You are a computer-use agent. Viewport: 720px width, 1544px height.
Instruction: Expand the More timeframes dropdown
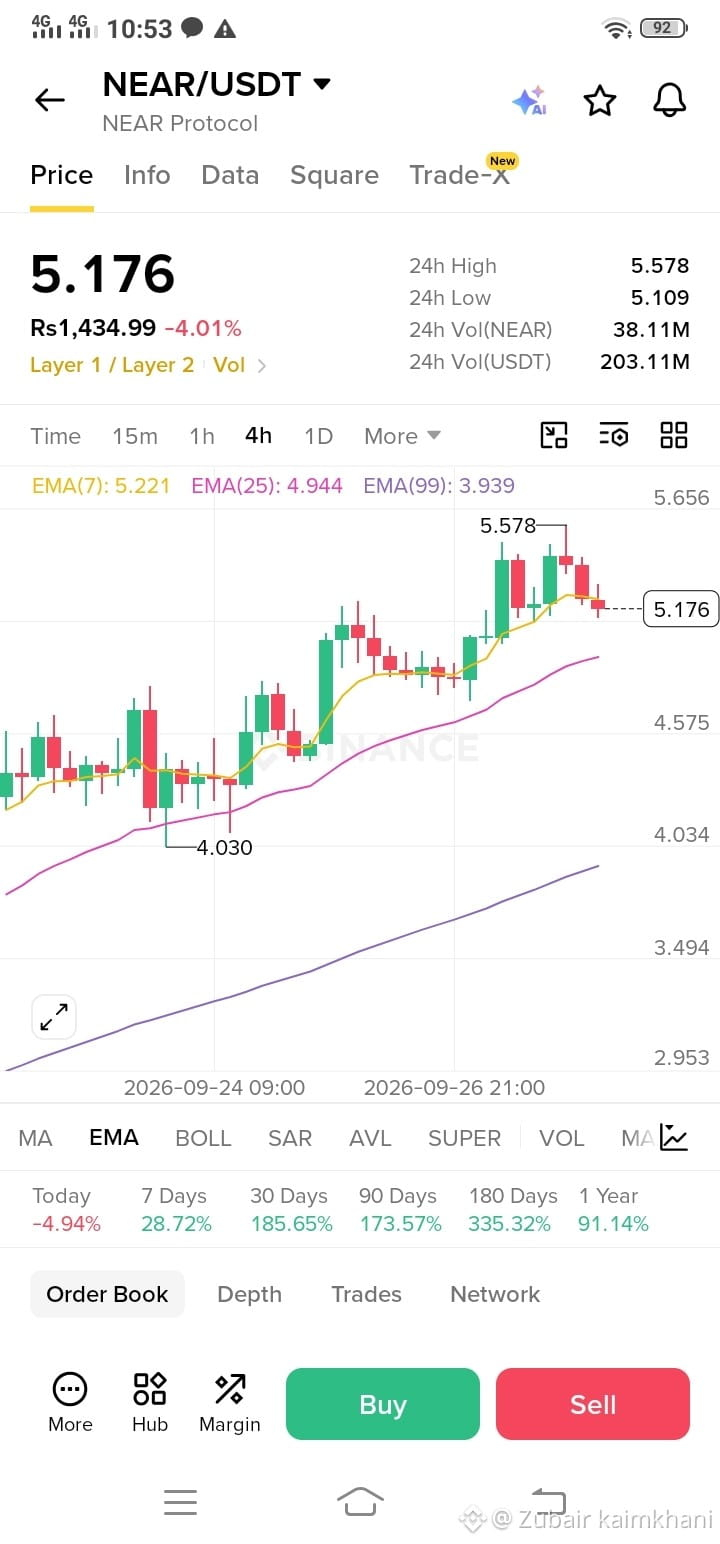click(403, 436)
